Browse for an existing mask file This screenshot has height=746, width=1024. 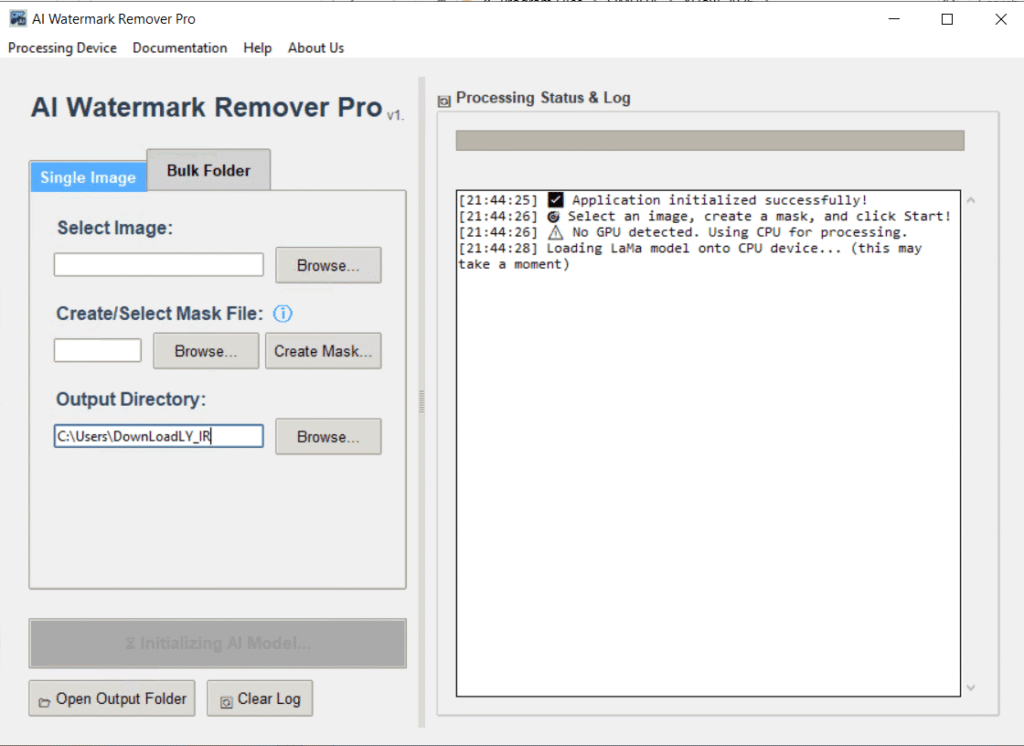[x=205, y=351]
